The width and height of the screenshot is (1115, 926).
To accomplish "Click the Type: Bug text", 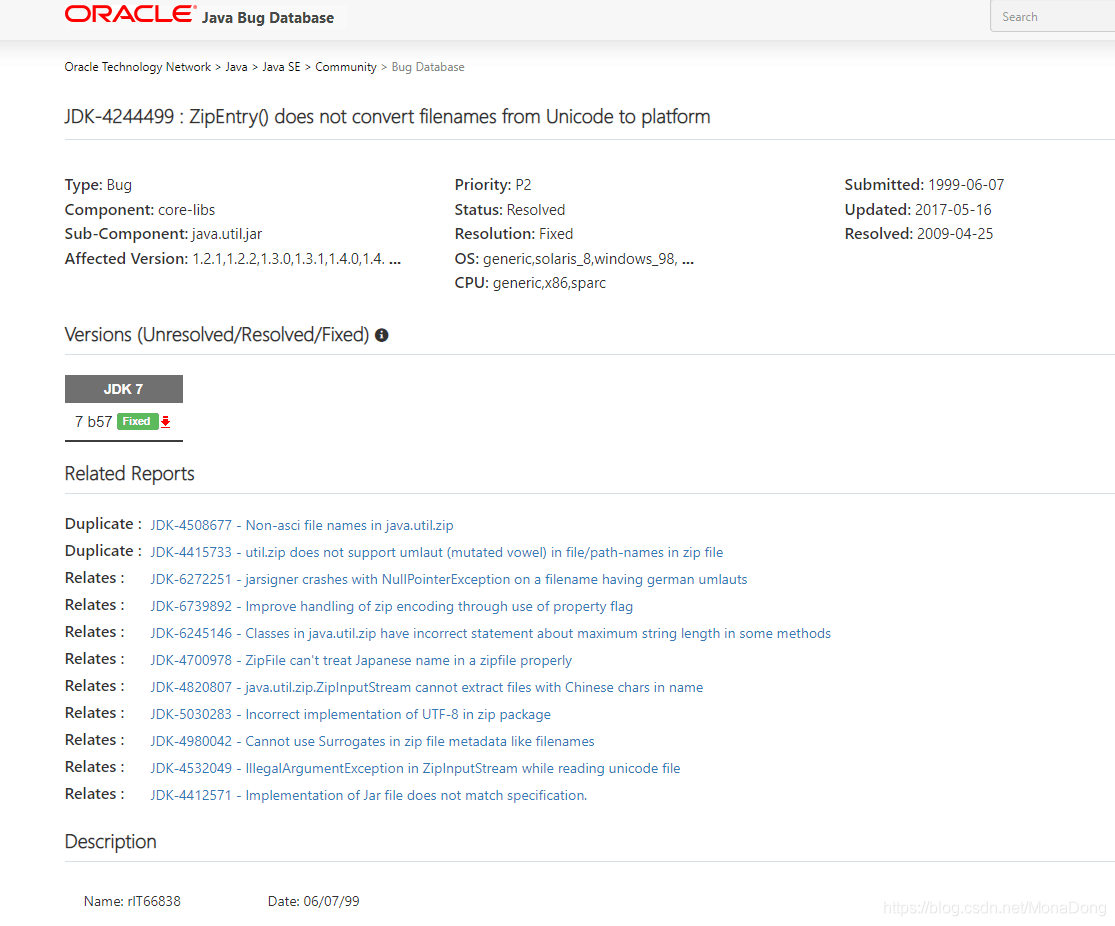I will click(x=98, y=185).
